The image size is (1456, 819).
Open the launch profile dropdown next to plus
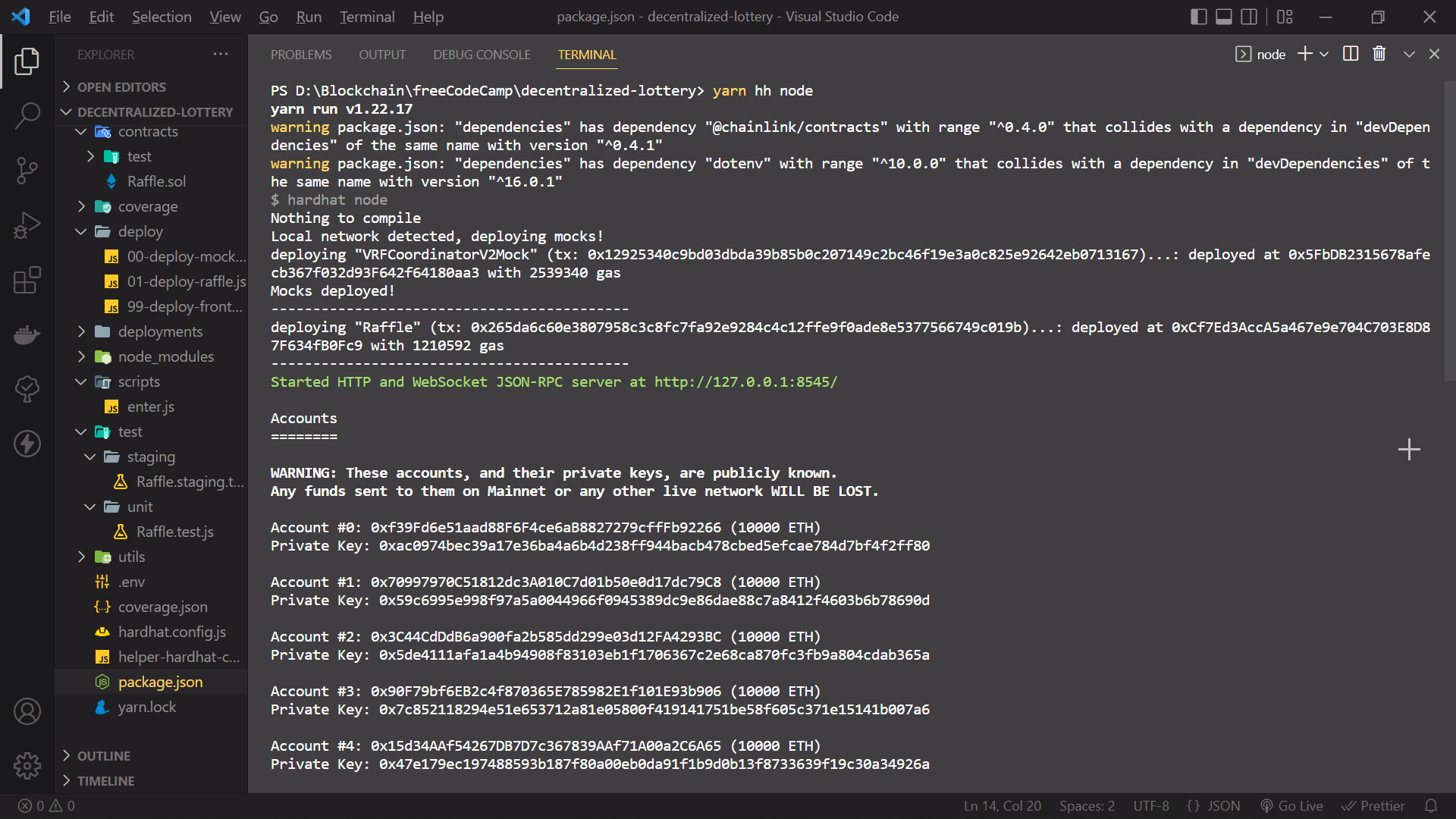point(1324,54)
